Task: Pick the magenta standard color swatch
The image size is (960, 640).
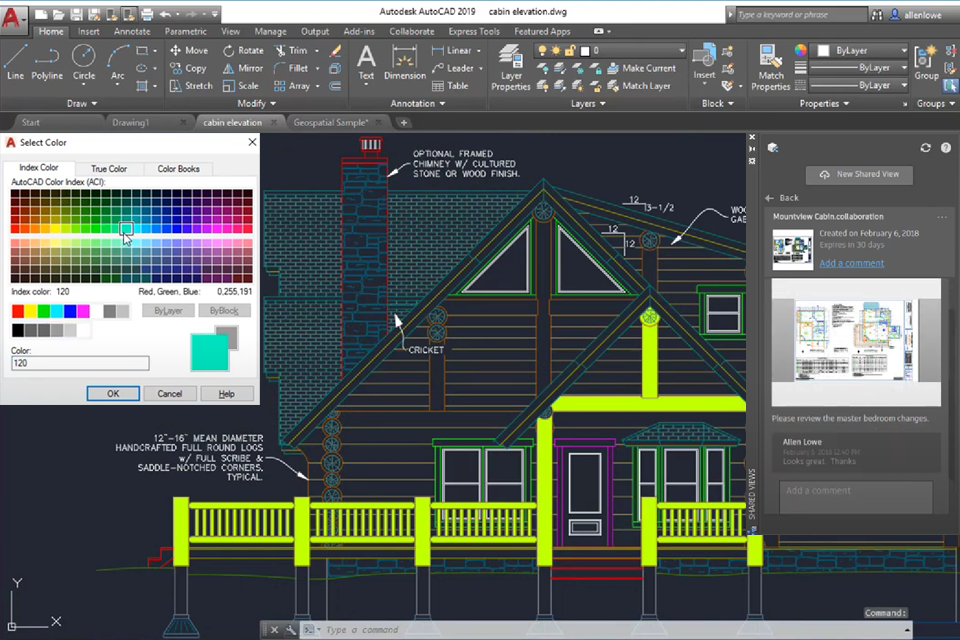Action: point(83,311)
